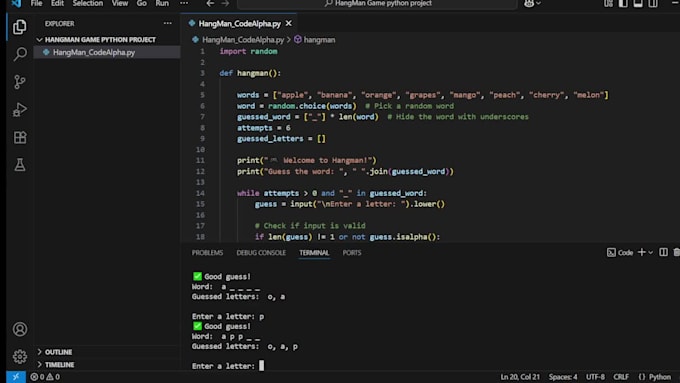Go back with the left arrow
The width and height of the screenshot is (680, 383).
(x=210, y=3)
